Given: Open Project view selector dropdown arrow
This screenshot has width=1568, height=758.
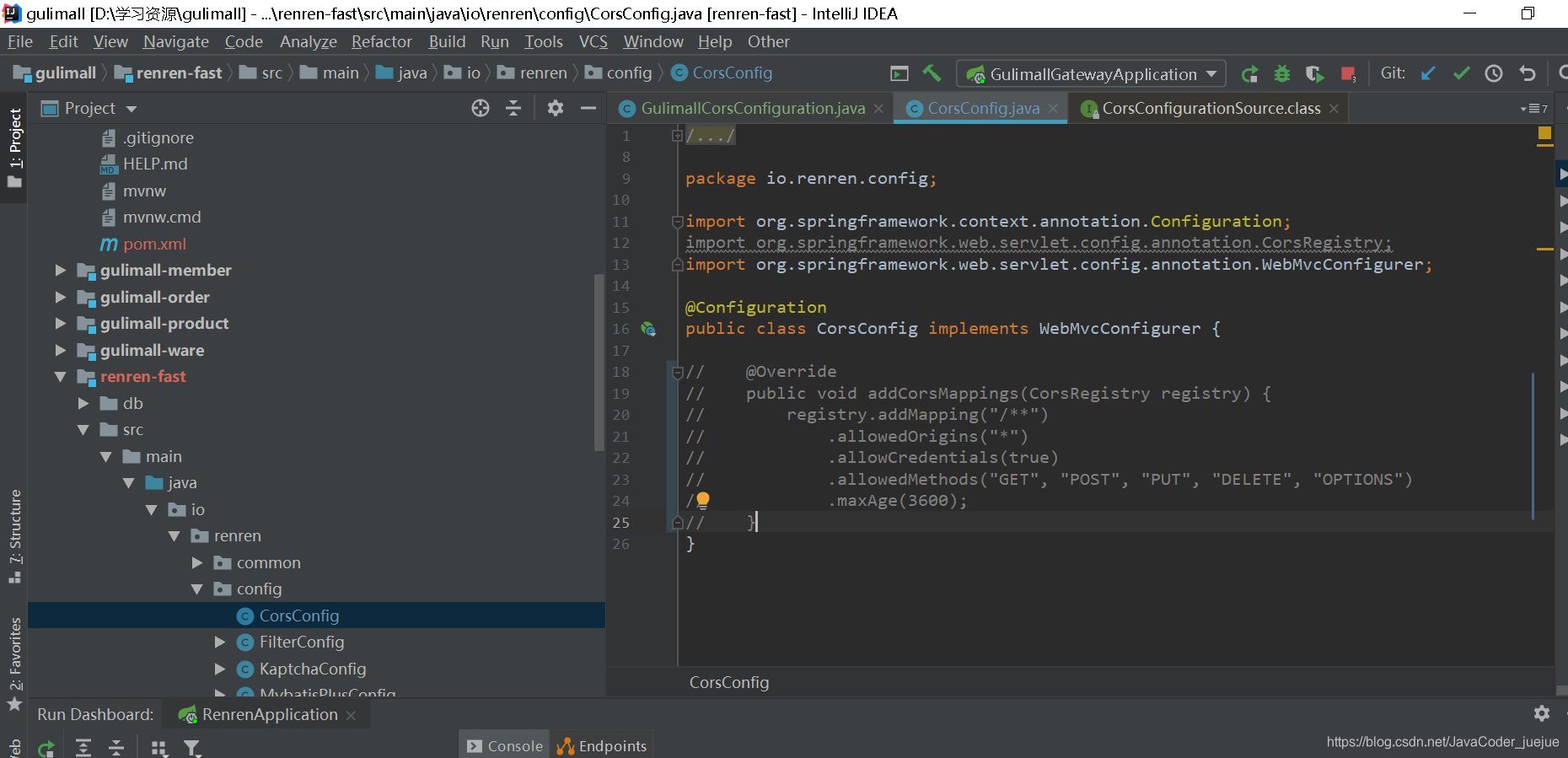Looking at the screenshot, I should [x=132, y=109].
